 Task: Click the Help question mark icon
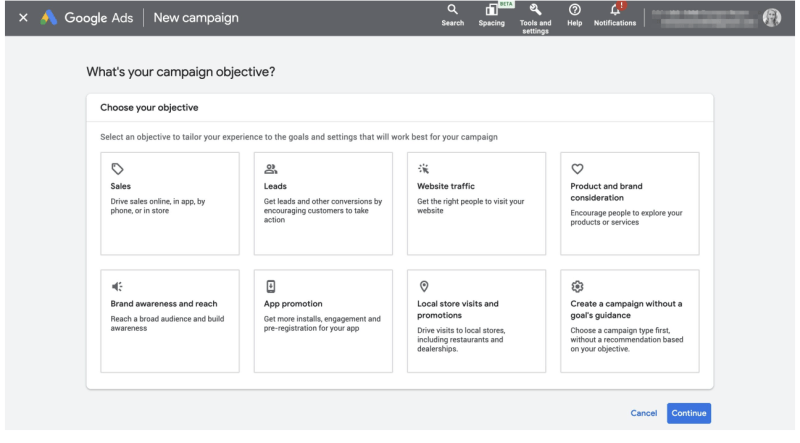click(x=574, y=11)
